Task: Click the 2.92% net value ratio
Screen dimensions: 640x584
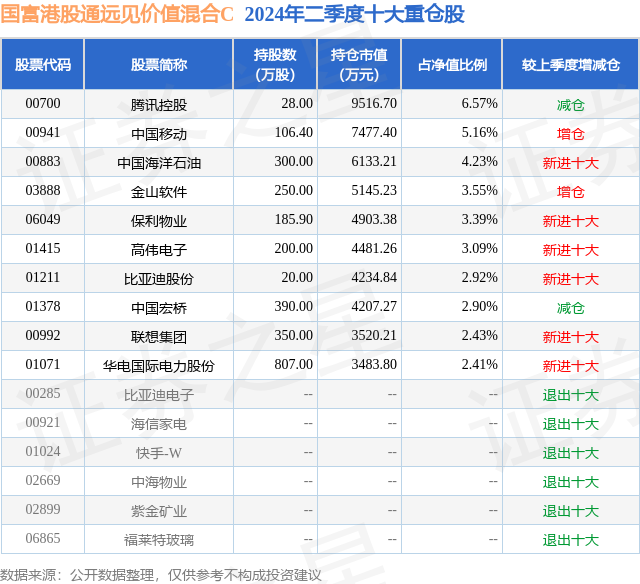Action: (x=480, y=278)
